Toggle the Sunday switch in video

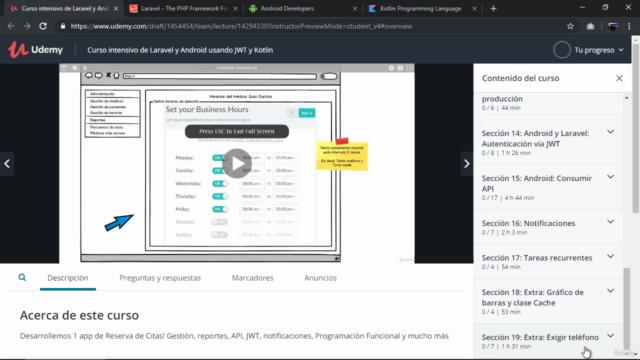220,235
